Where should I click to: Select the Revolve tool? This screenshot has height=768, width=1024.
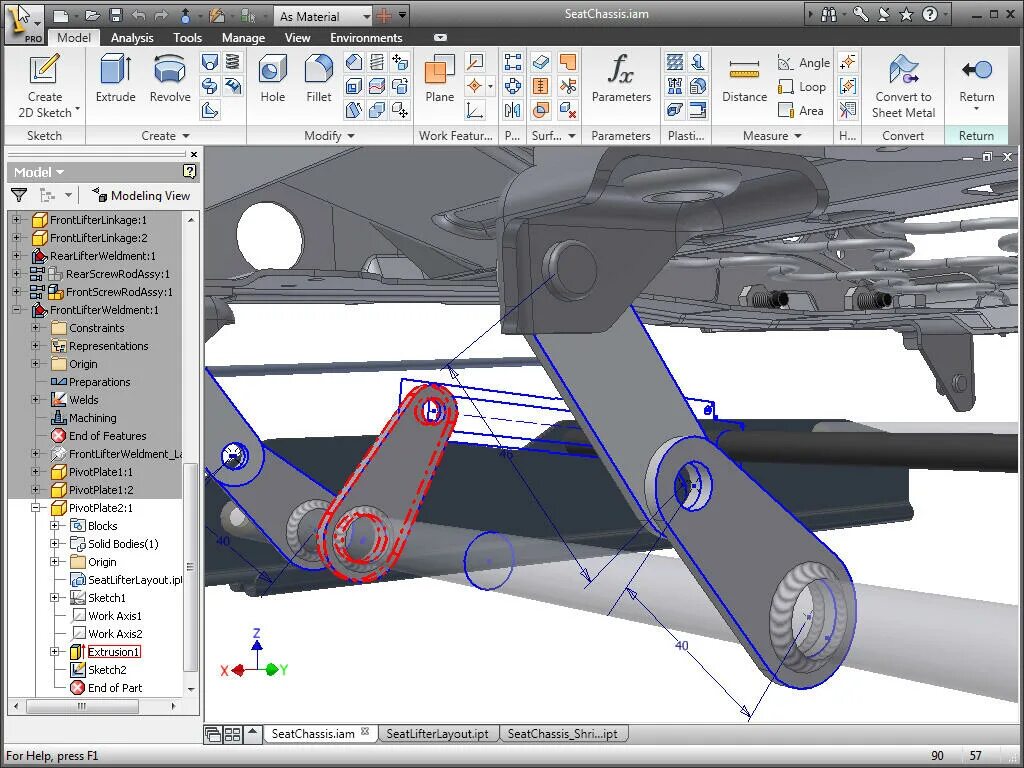[170, 78]
